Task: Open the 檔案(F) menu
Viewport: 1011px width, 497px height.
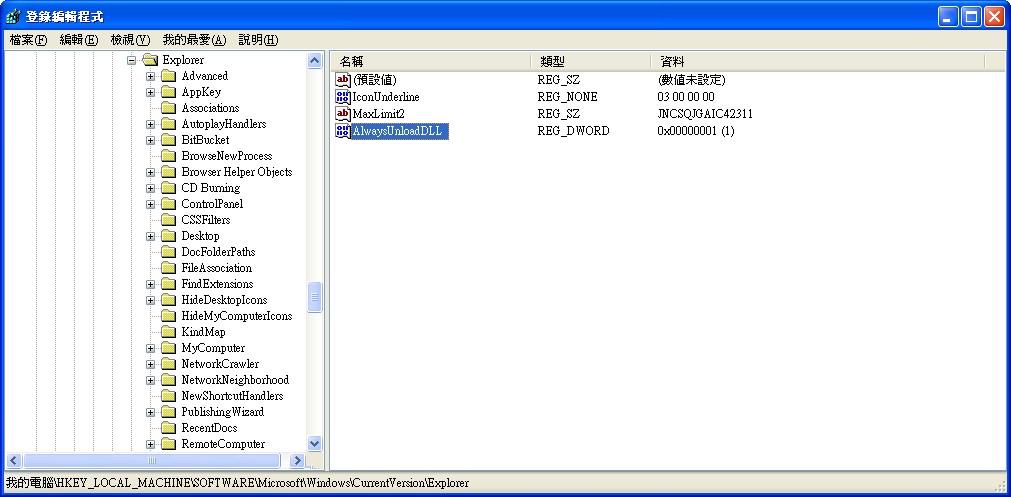Action: (x=29, y=40)
